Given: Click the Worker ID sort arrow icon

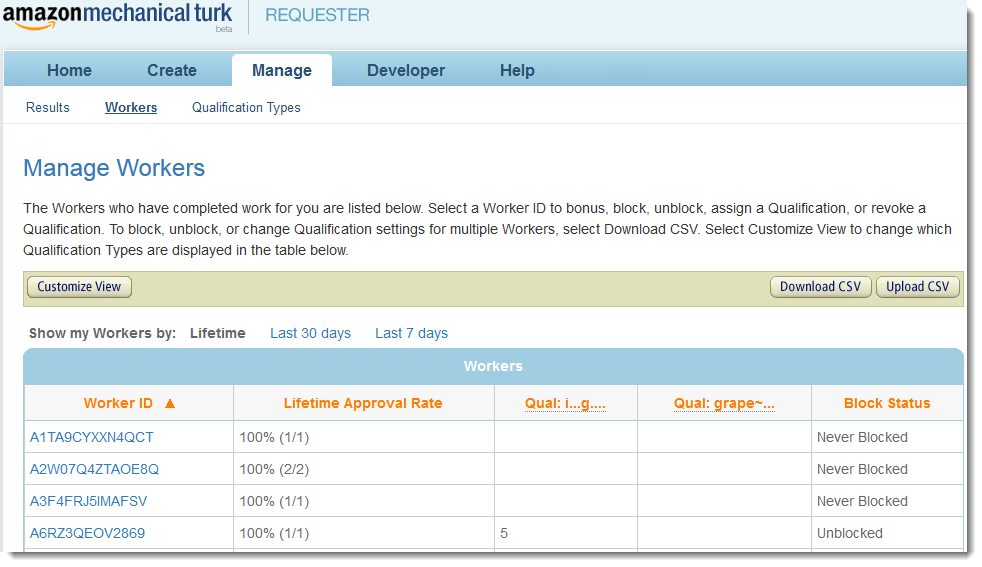Looking at the screenshot, I should click(x=169, y=404).
